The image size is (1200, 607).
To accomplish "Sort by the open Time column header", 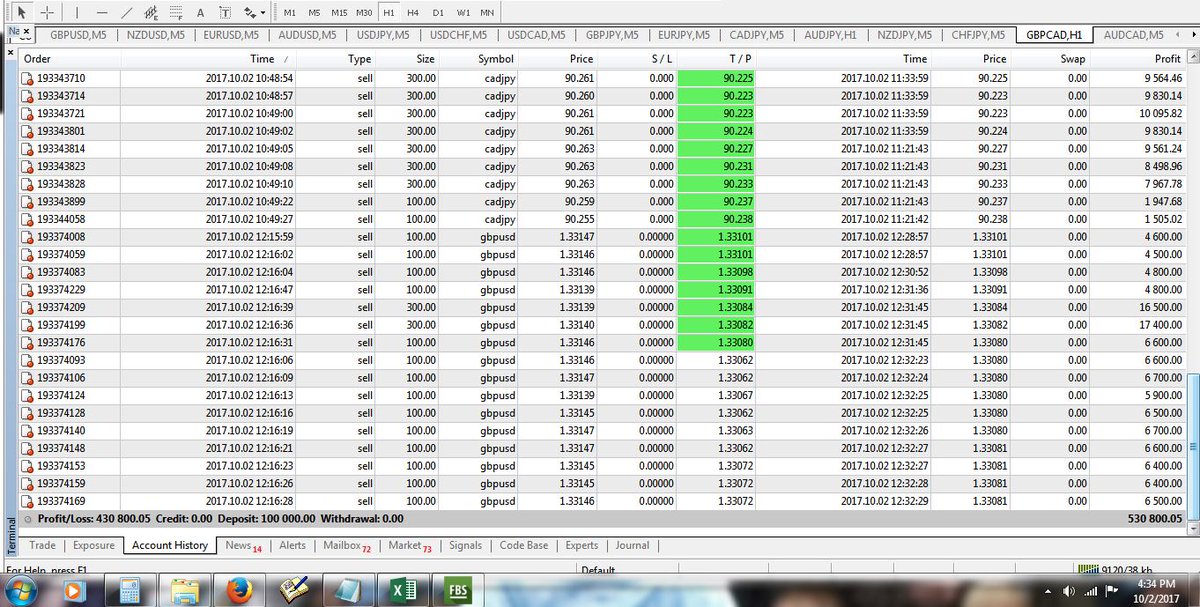I will tap(210, 59).
